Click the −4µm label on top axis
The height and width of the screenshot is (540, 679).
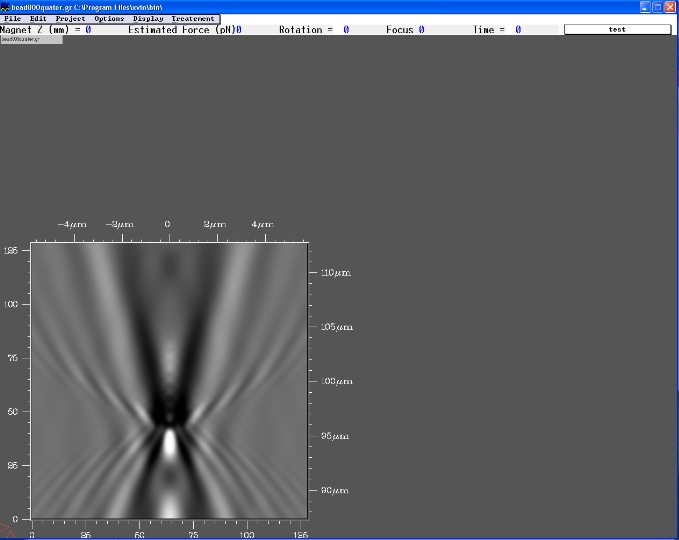[x=72, y=225]
